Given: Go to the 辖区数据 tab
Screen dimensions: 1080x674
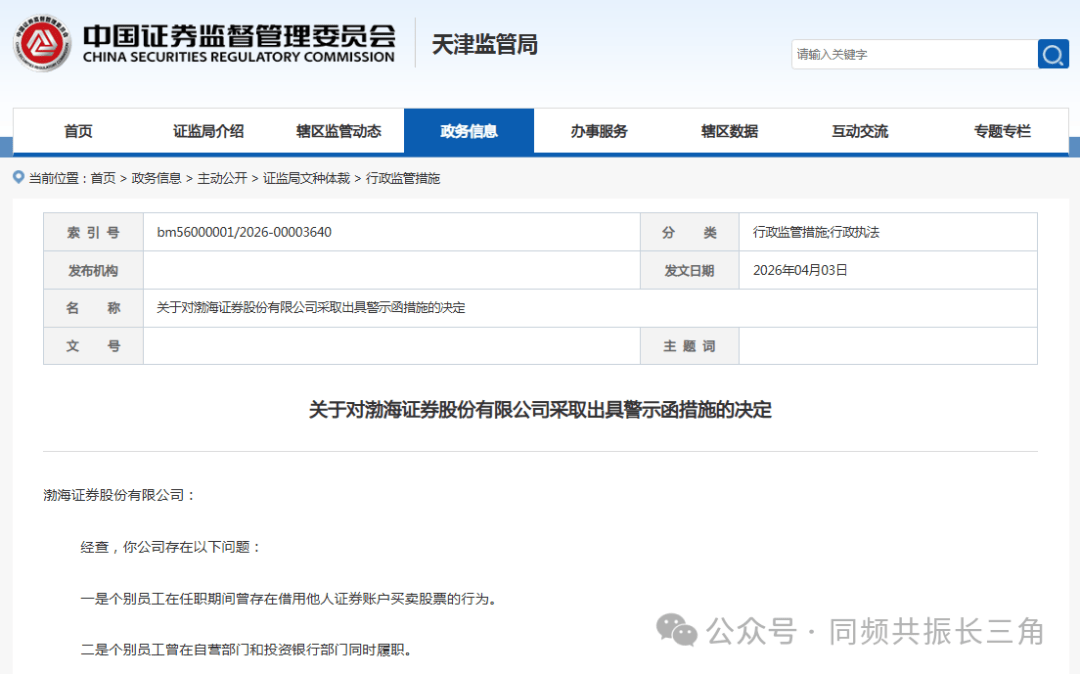Looking at the screenshot, I should pos(729,131).
